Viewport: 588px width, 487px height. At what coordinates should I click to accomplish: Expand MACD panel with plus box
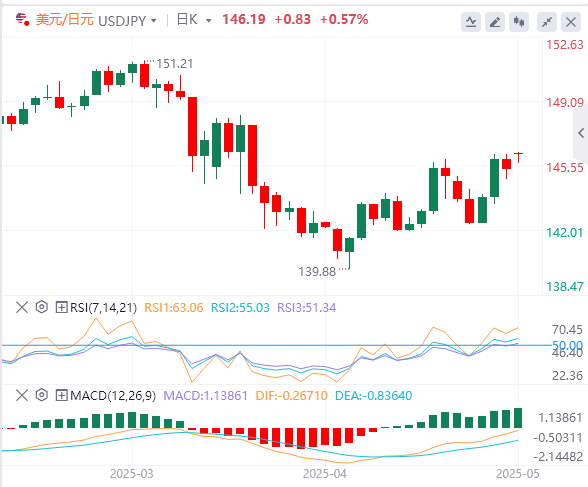coord(61,395)
